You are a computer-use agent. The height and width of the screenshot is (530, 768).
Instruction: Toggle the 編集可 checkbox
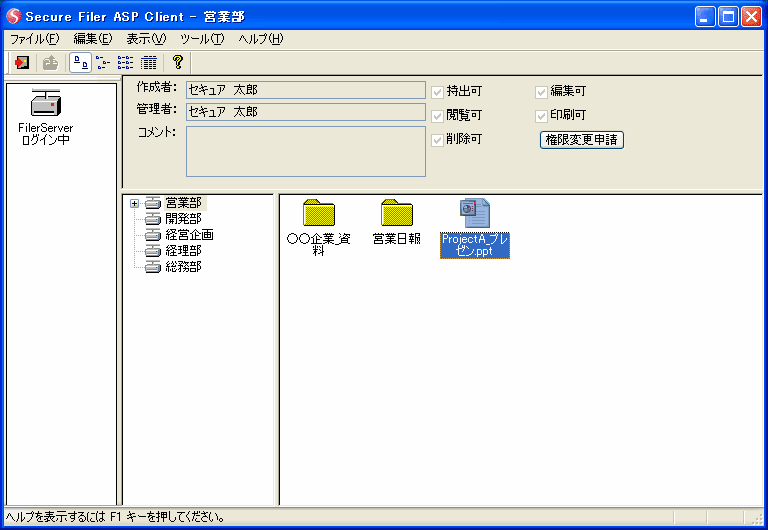(x=541, y=92)
